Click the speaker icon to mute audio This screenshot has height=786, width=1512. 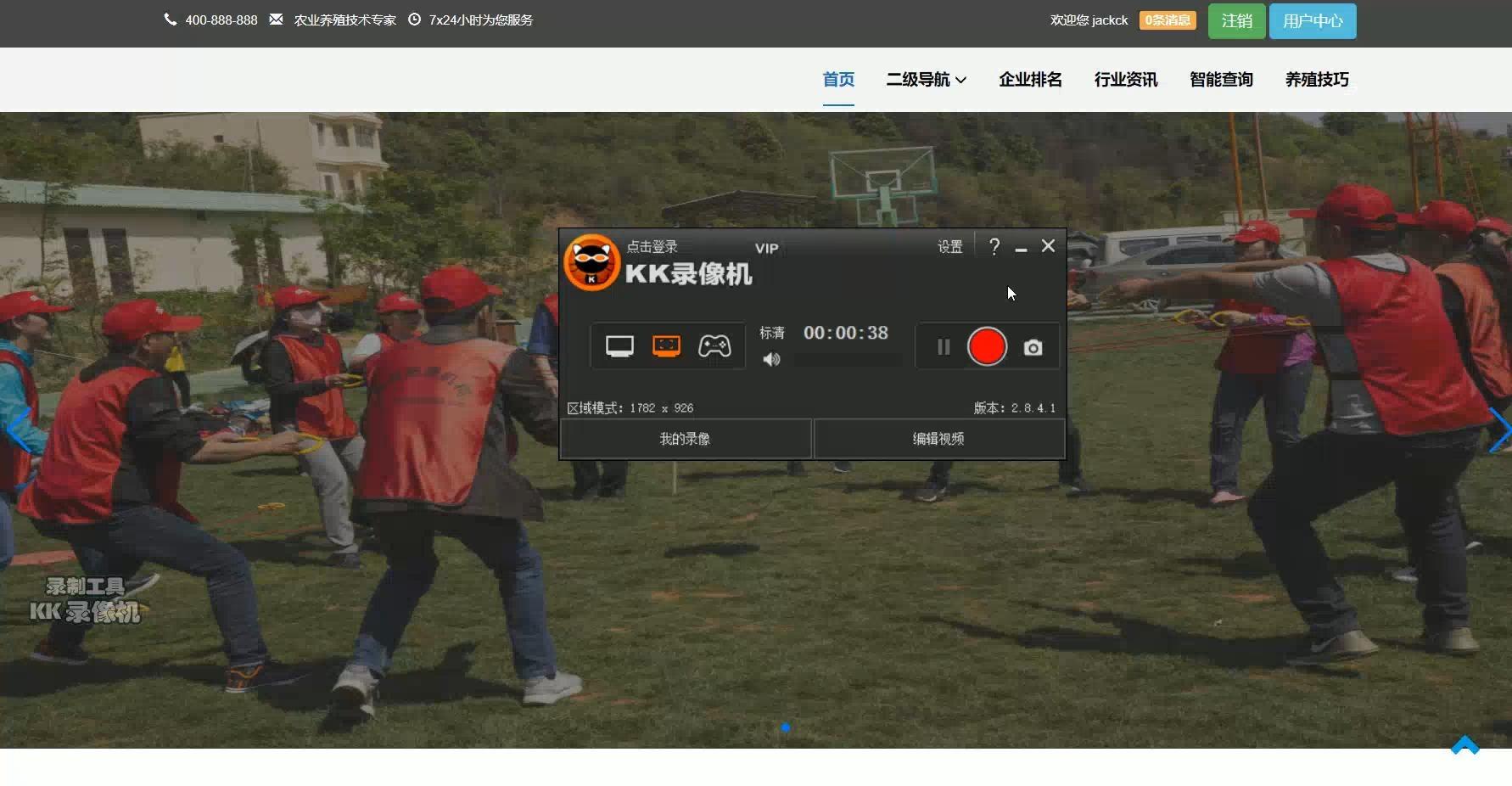point(771,359)
